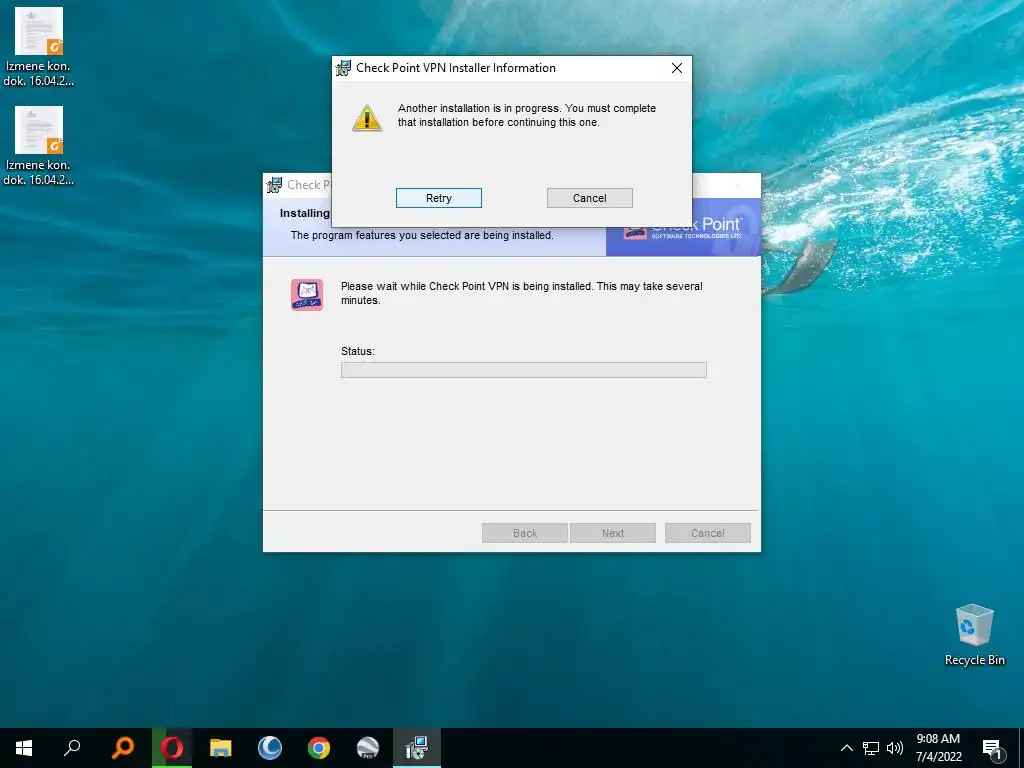Select the running installer taskbar icon
Image resolution: width=1024 pixels, height=768 pixels.
pos(417,748)
